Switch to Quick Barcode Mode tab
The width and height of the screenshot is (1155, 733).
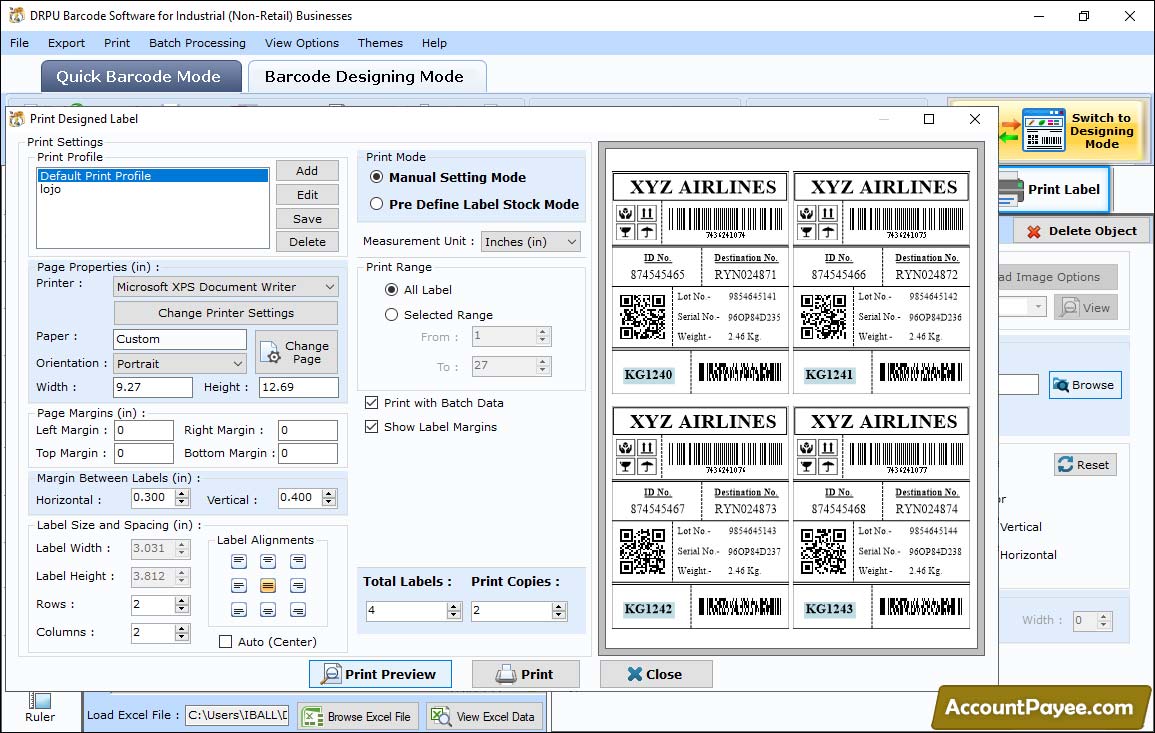tap(141, 77)
